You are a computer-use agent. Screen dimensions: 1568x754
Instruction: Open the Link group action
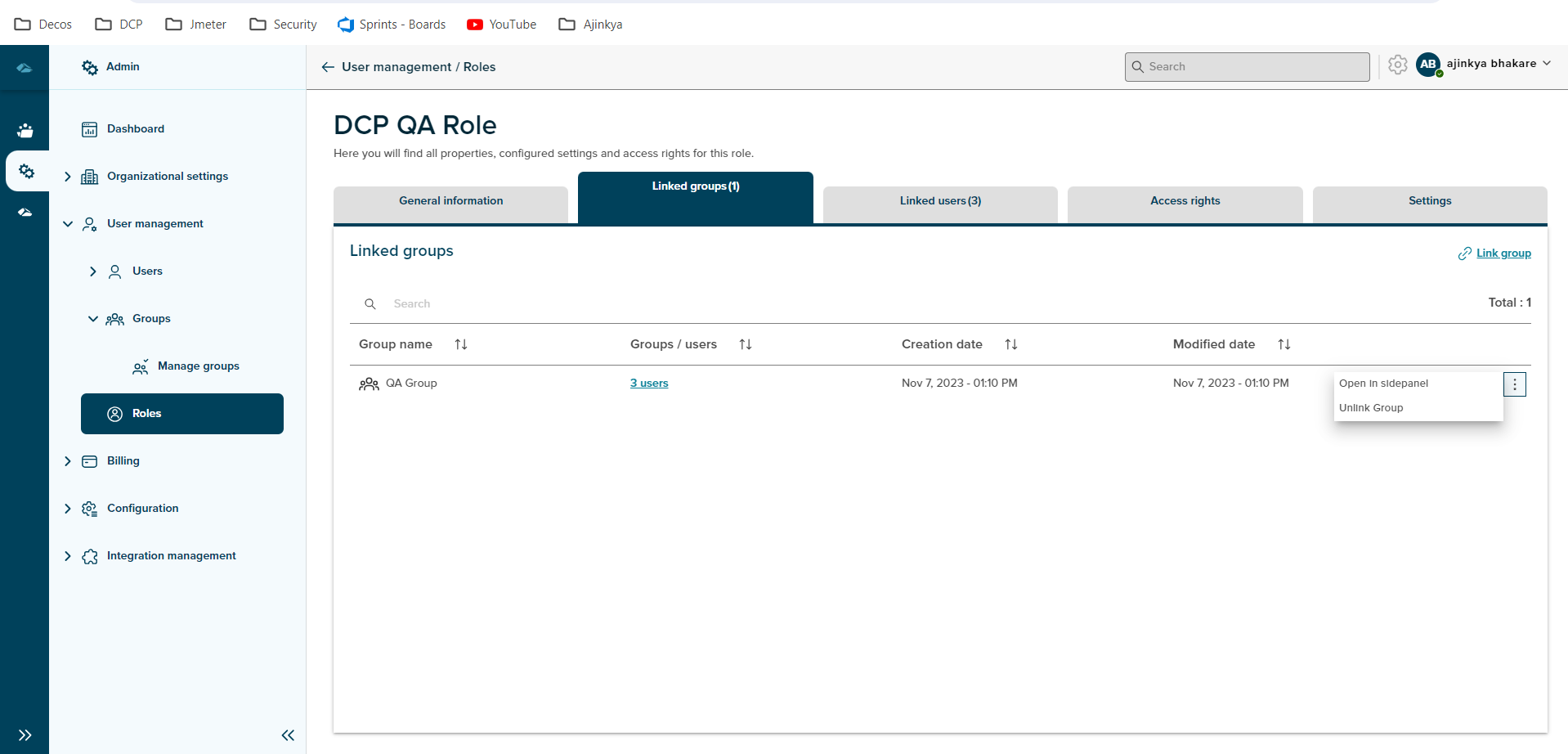(x=1503, y=253)
